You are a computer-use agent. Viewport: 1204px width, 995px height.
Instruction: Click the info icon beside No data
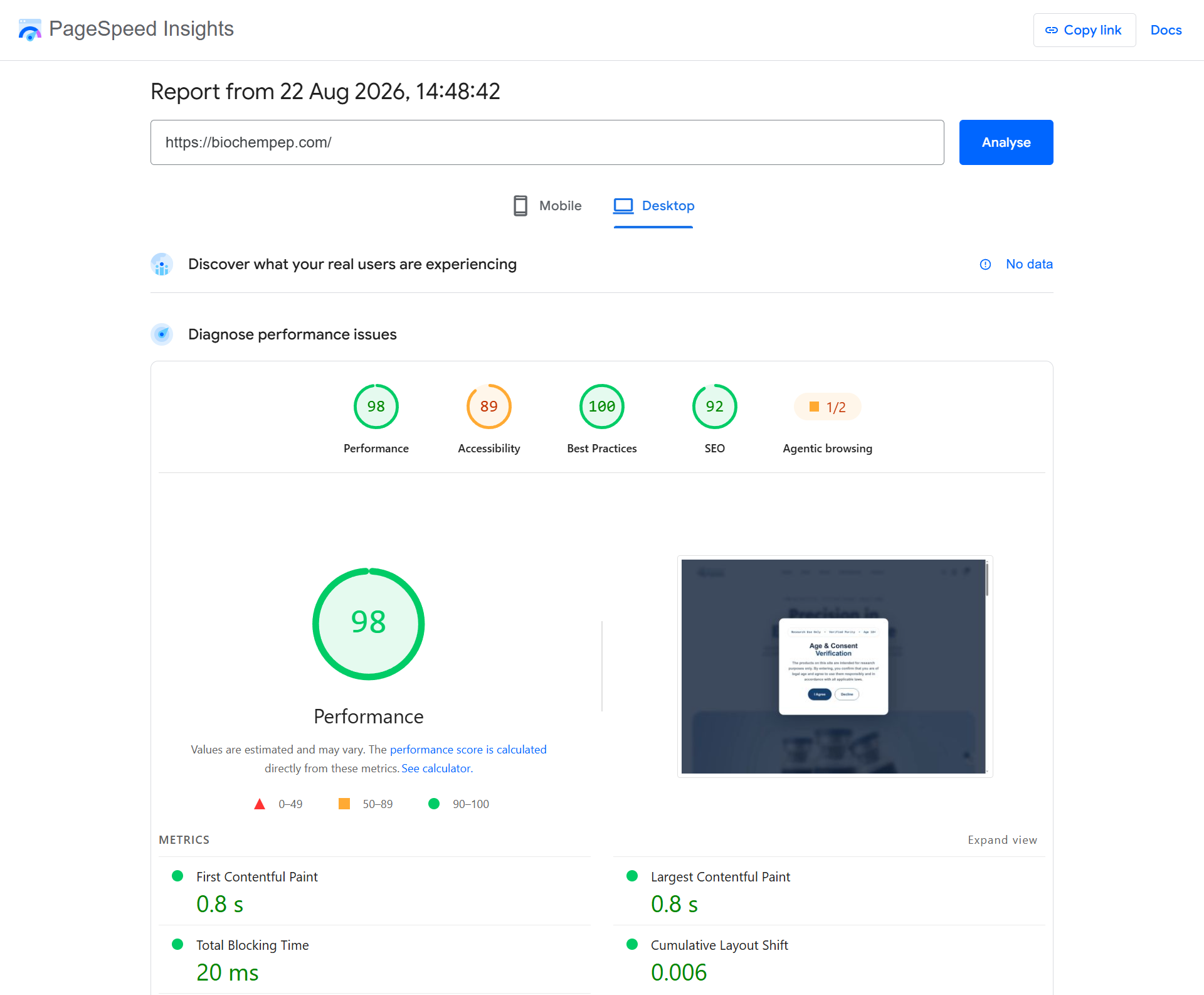[x=985, y=265]
